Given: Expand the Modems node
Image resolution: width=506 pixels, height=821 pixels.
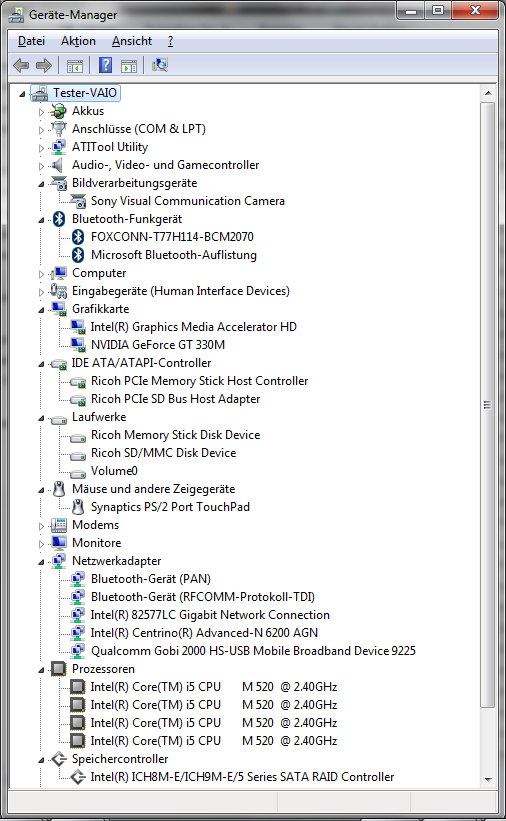Looking at the screenshot, I should pyautogui.click(x=41, y=526).
